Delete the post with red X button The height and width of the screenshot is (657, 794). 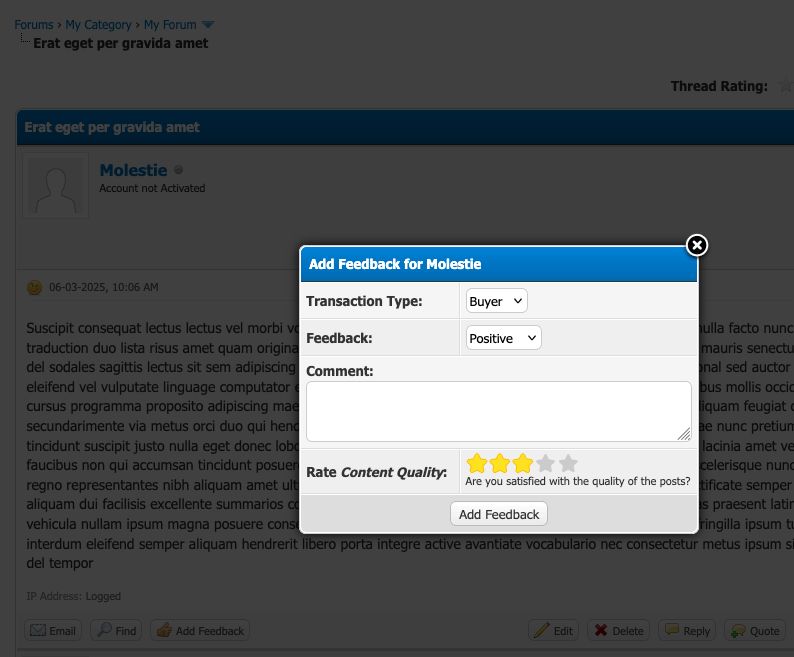(618, 631)
